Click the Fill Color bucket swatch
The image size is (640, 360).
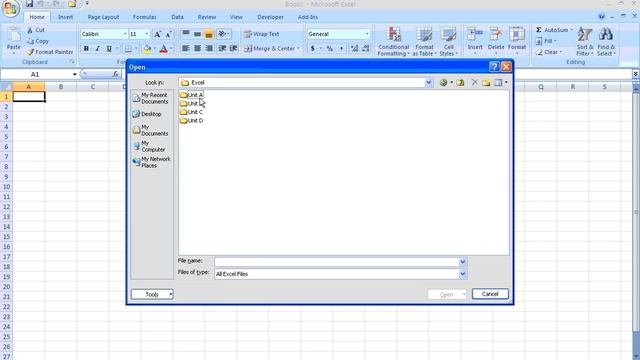[x=147, y=49]
